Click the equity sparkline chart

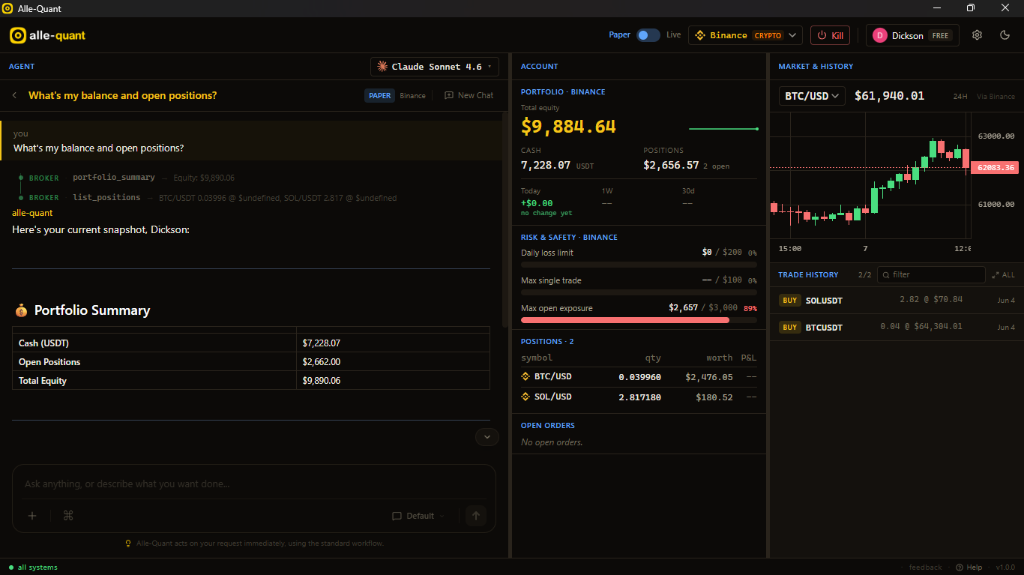(x=724, y=129)
